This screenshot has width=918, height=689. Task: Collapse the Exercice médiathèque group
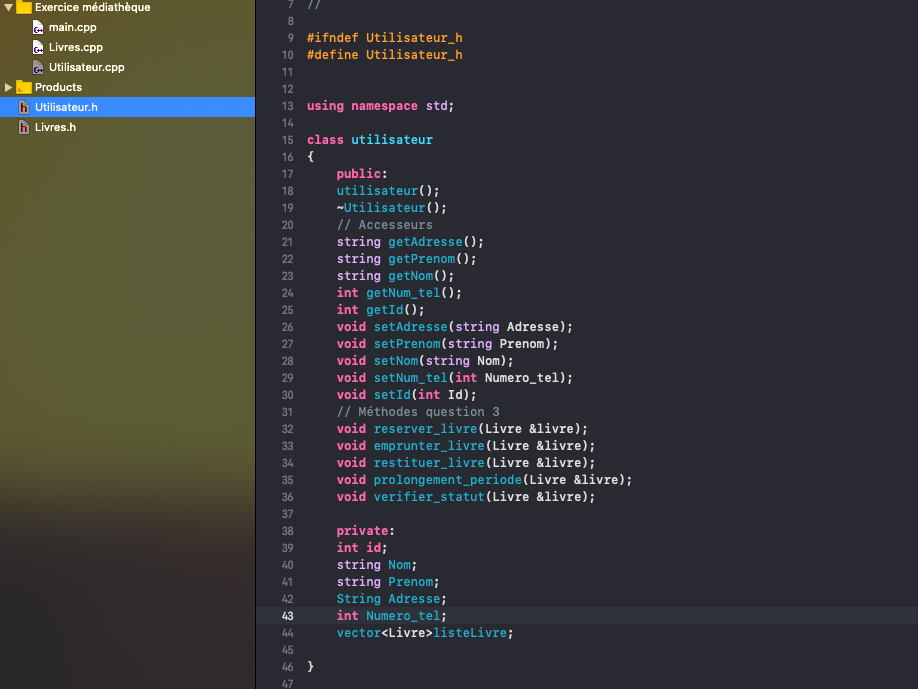pos(9,7)
